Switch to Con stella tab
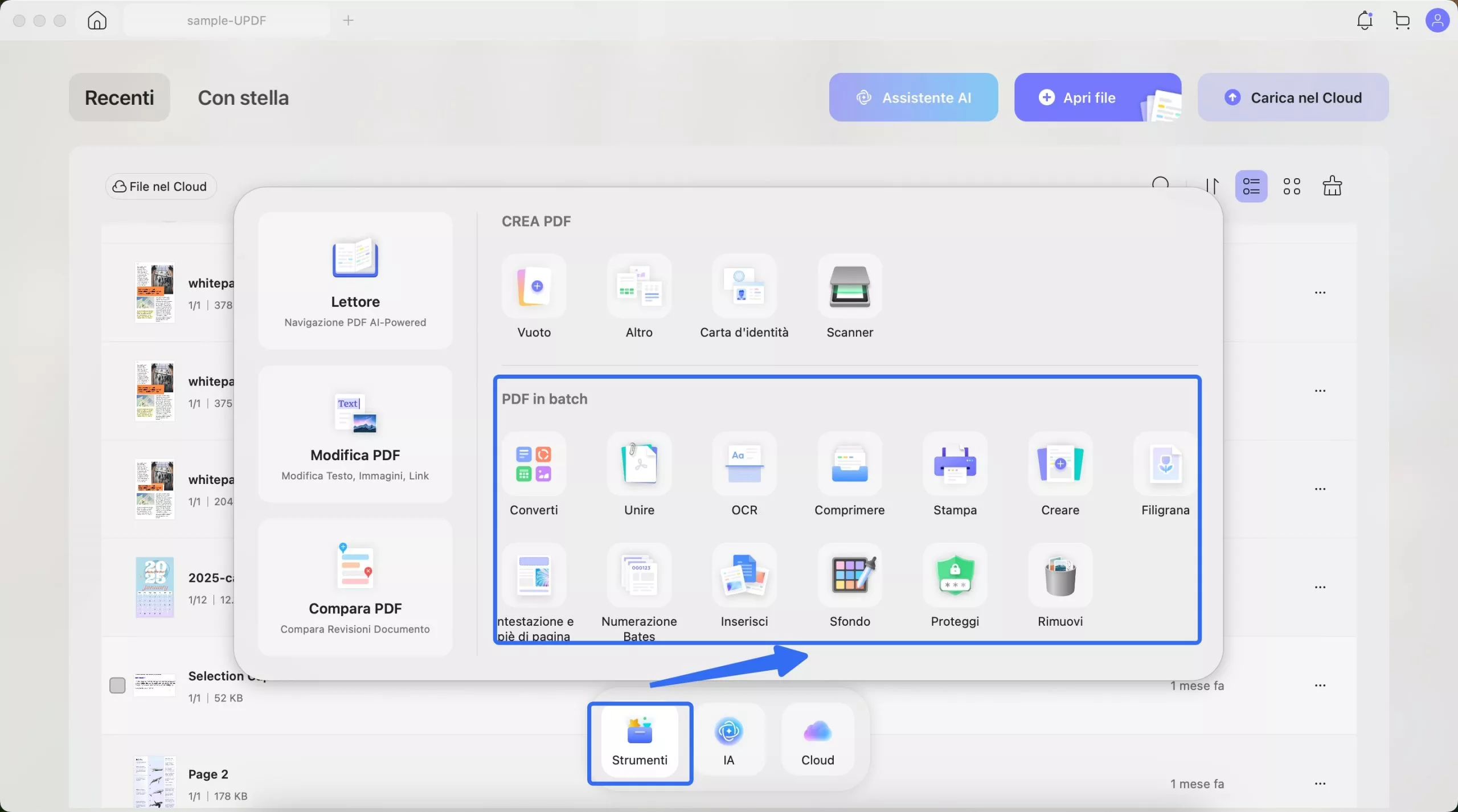The image size is (1458, 812). 243,98
